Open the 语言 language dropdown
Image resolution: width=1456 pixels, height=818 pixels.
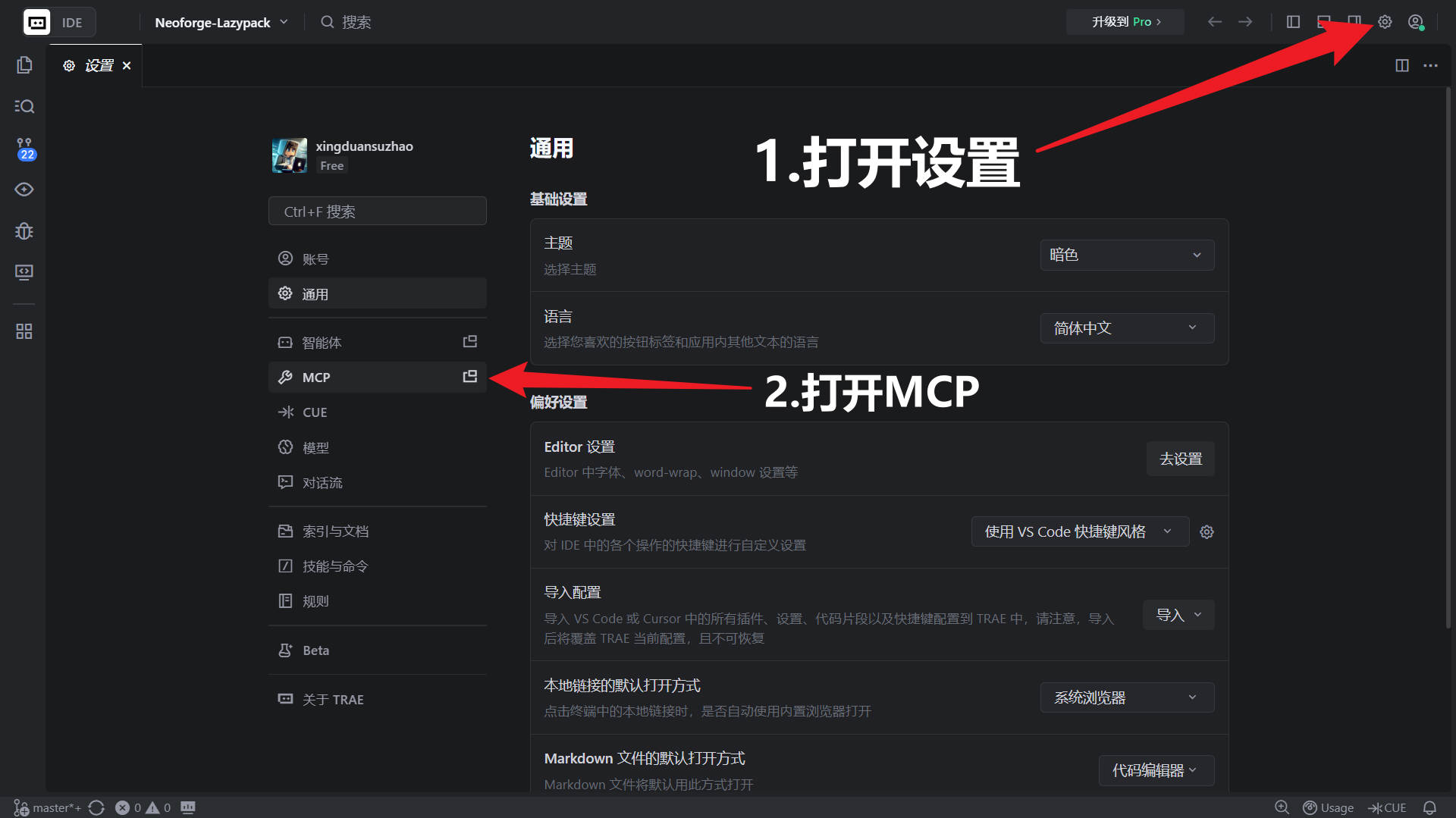click(x=1127, y=328)
